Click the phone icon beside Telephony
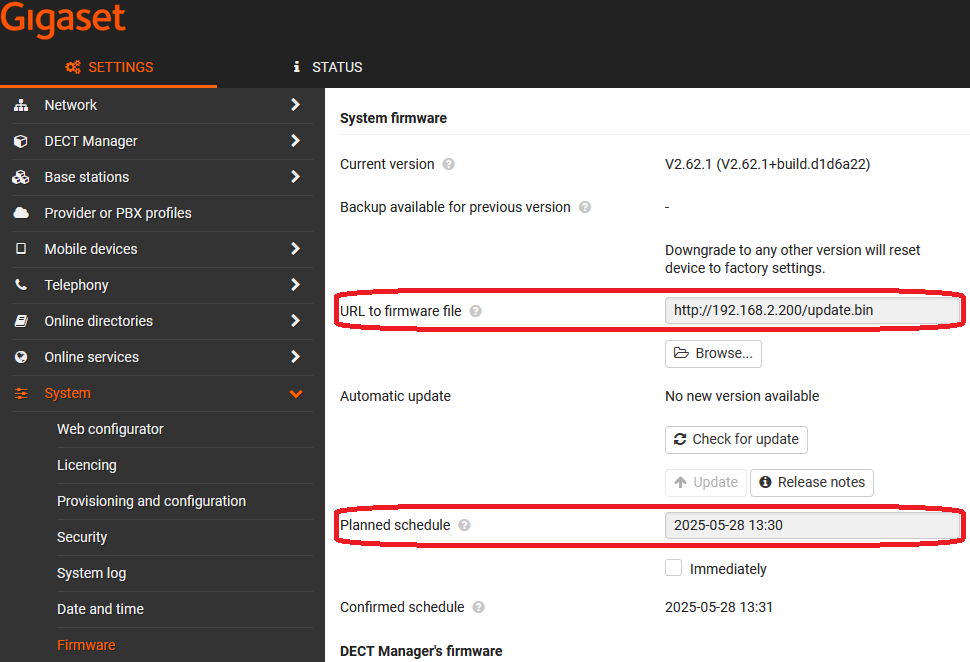Viewport: 970px width, 662px height. coord(21,285)
